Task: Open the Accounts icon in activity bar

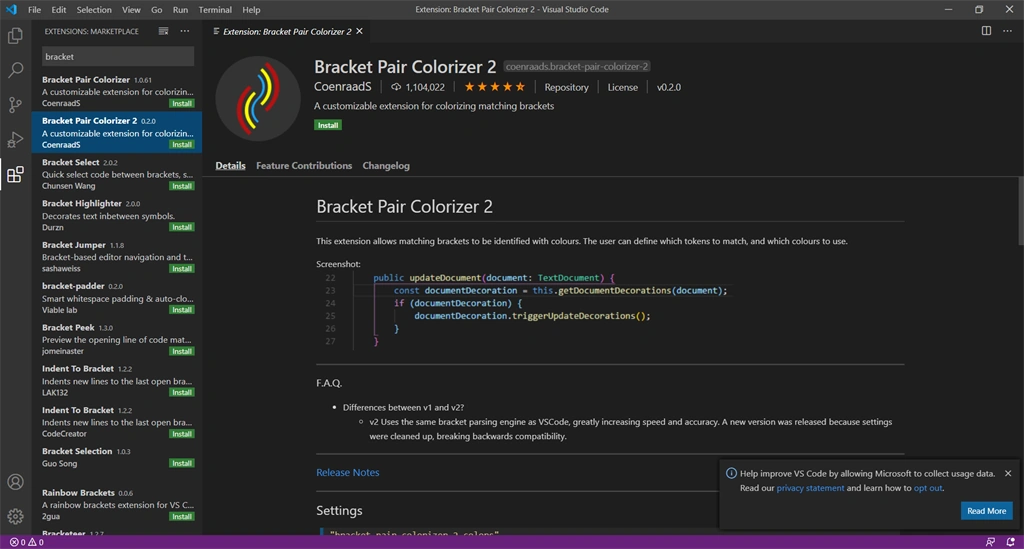Action: coord(15,482)
